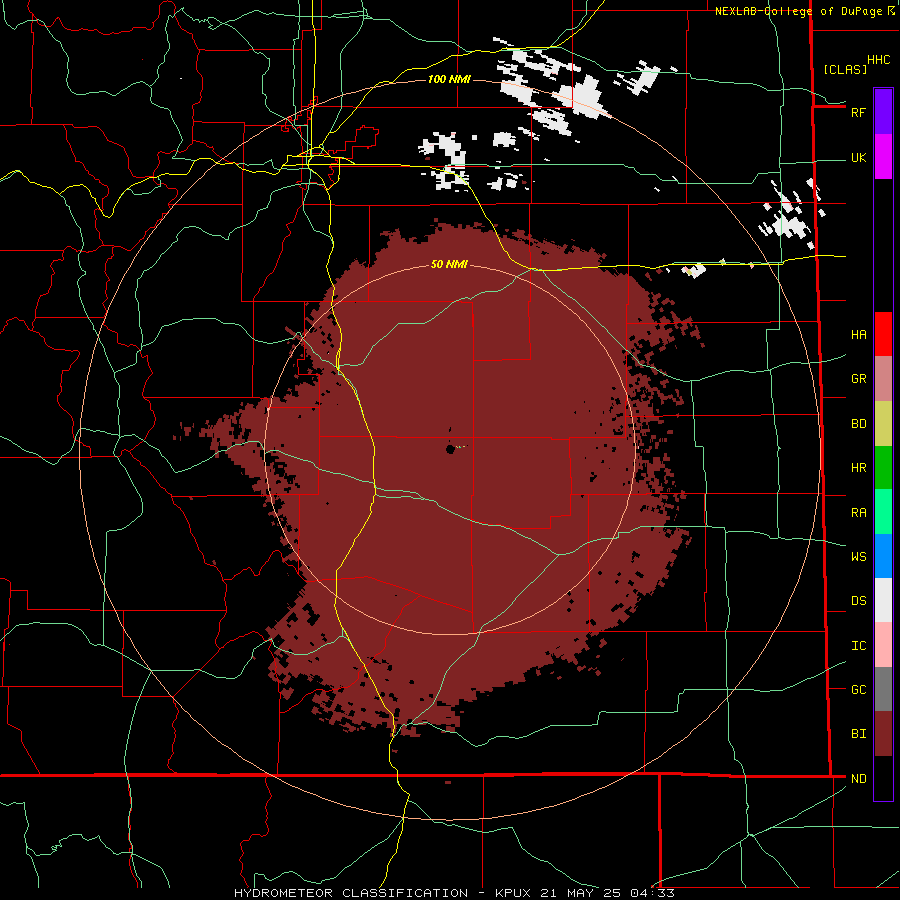This screenshot has width=900, height=900.
Task: Click the 'IC' legend label
Action: click(858, 646)
